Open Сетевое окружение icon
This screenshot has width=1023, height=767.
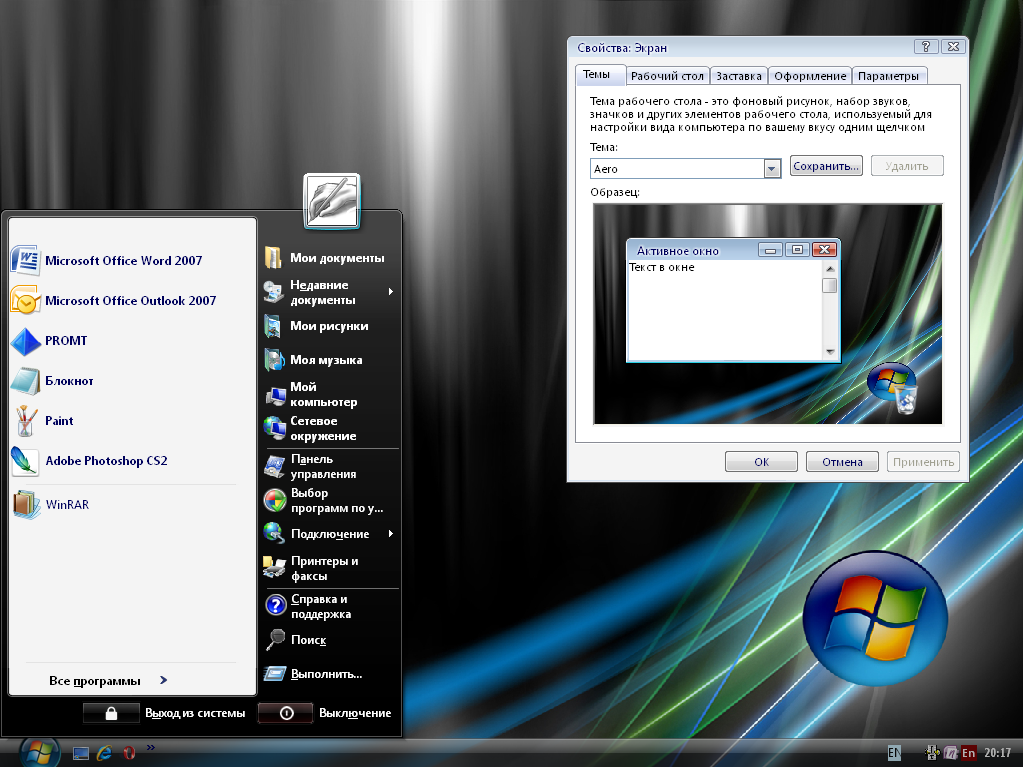(275, 428)
